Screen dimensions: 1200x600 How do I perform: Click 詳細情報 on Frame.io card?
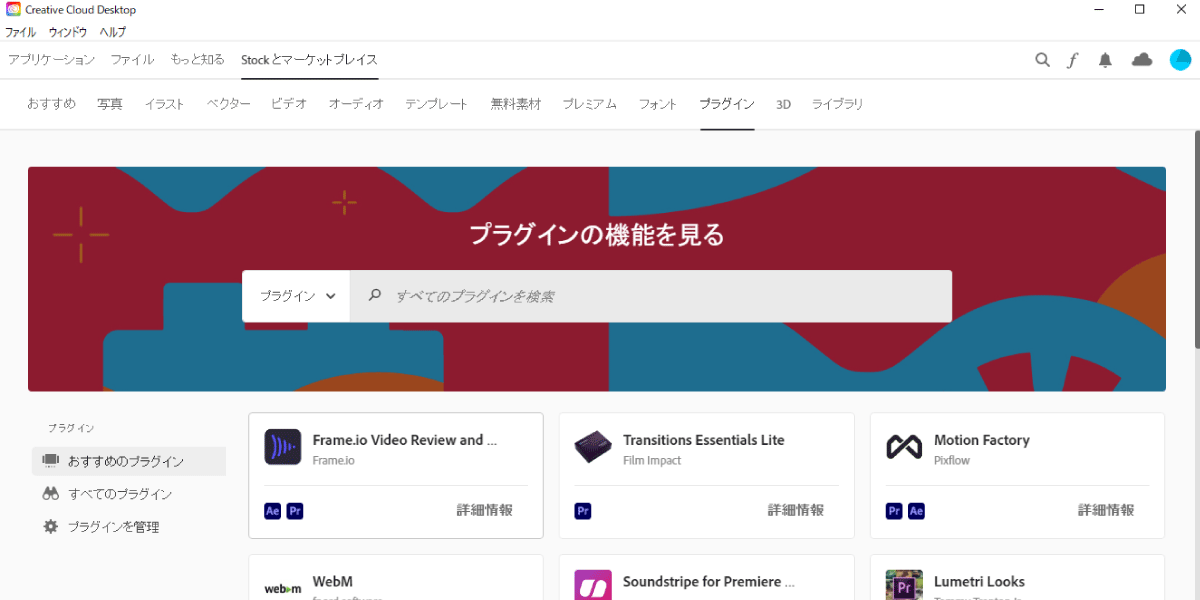485,510
